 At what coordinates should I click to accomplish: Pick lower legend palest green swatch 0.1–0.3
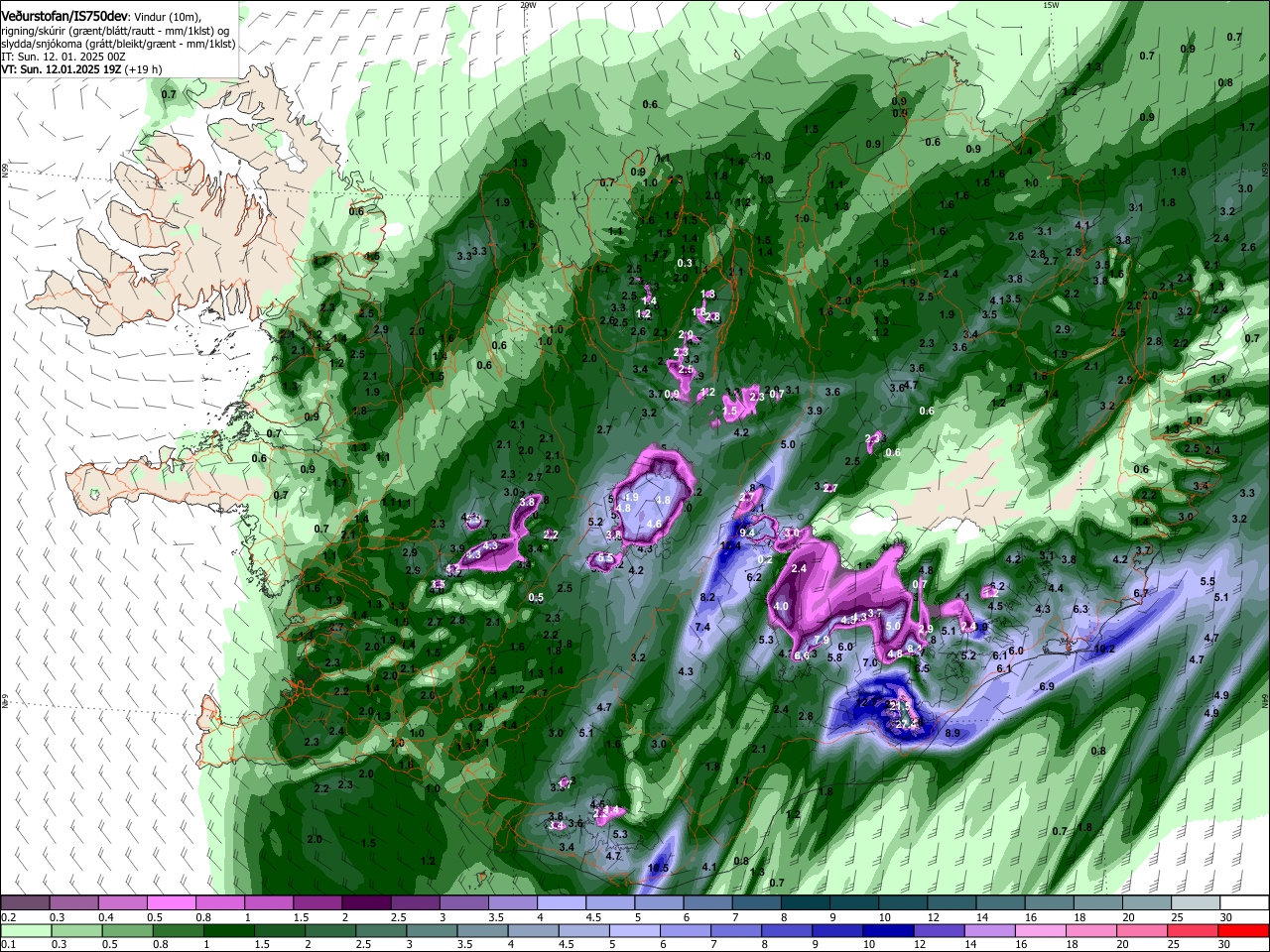(x=25, y=931)
